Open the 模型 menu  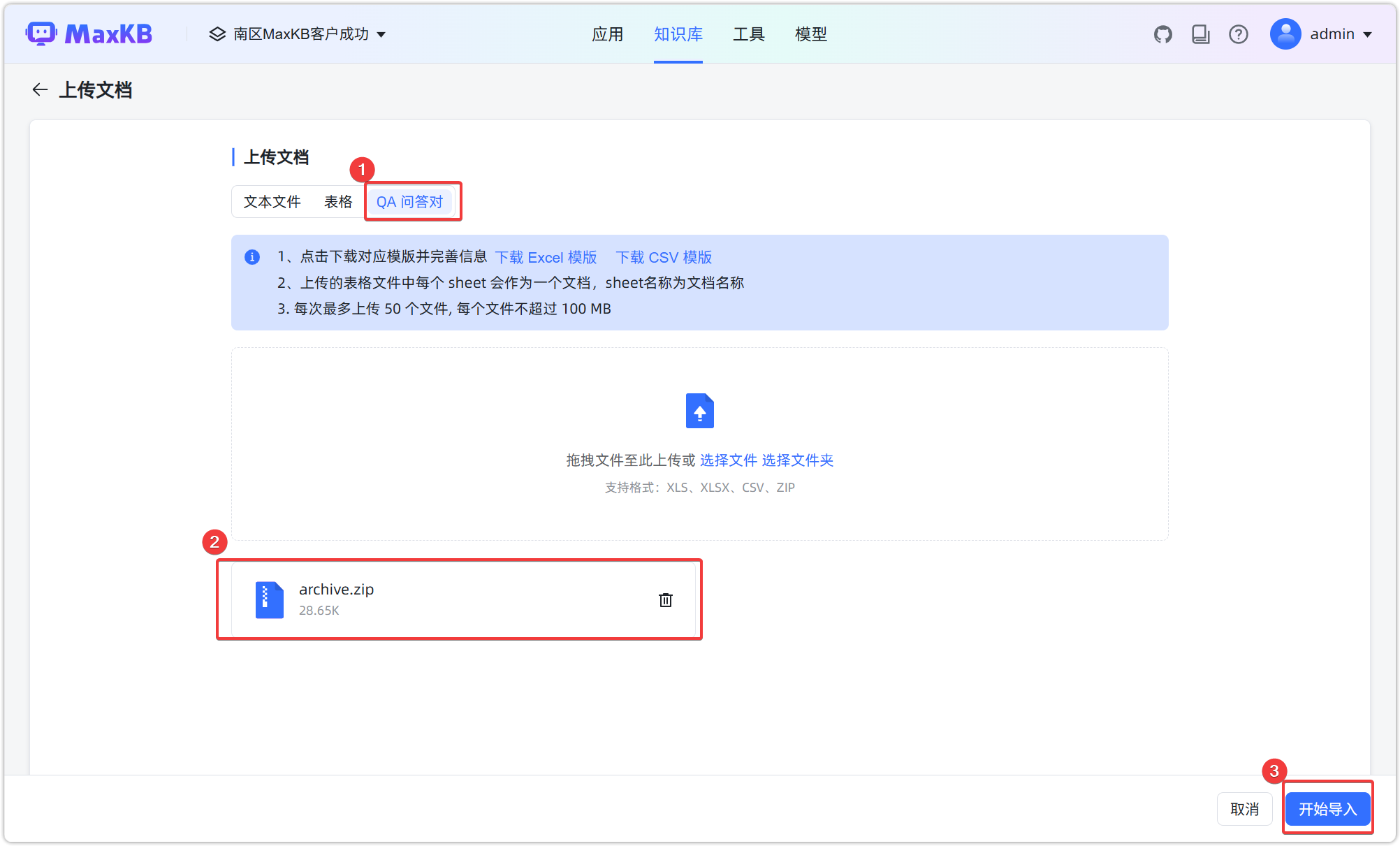coord(811,34)
